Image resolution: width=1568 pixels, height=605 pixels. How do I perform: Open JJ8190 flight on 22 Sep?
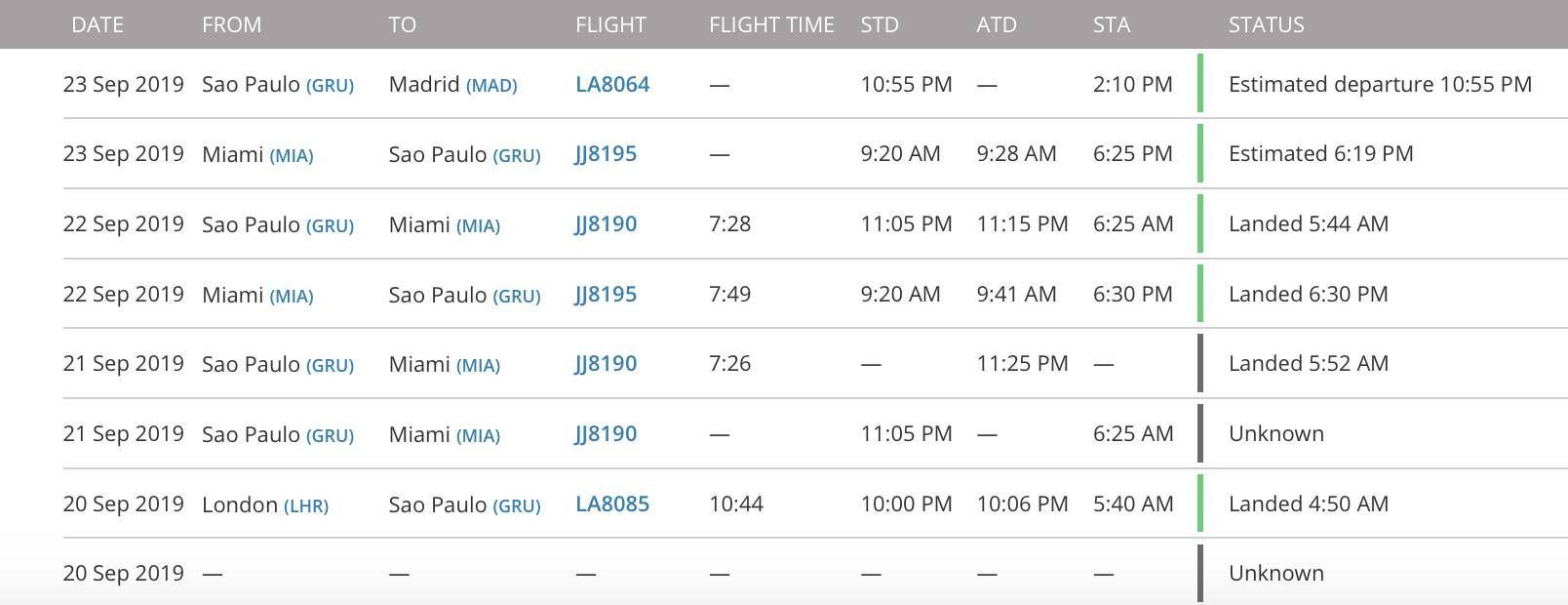click(x=606, y=224)
